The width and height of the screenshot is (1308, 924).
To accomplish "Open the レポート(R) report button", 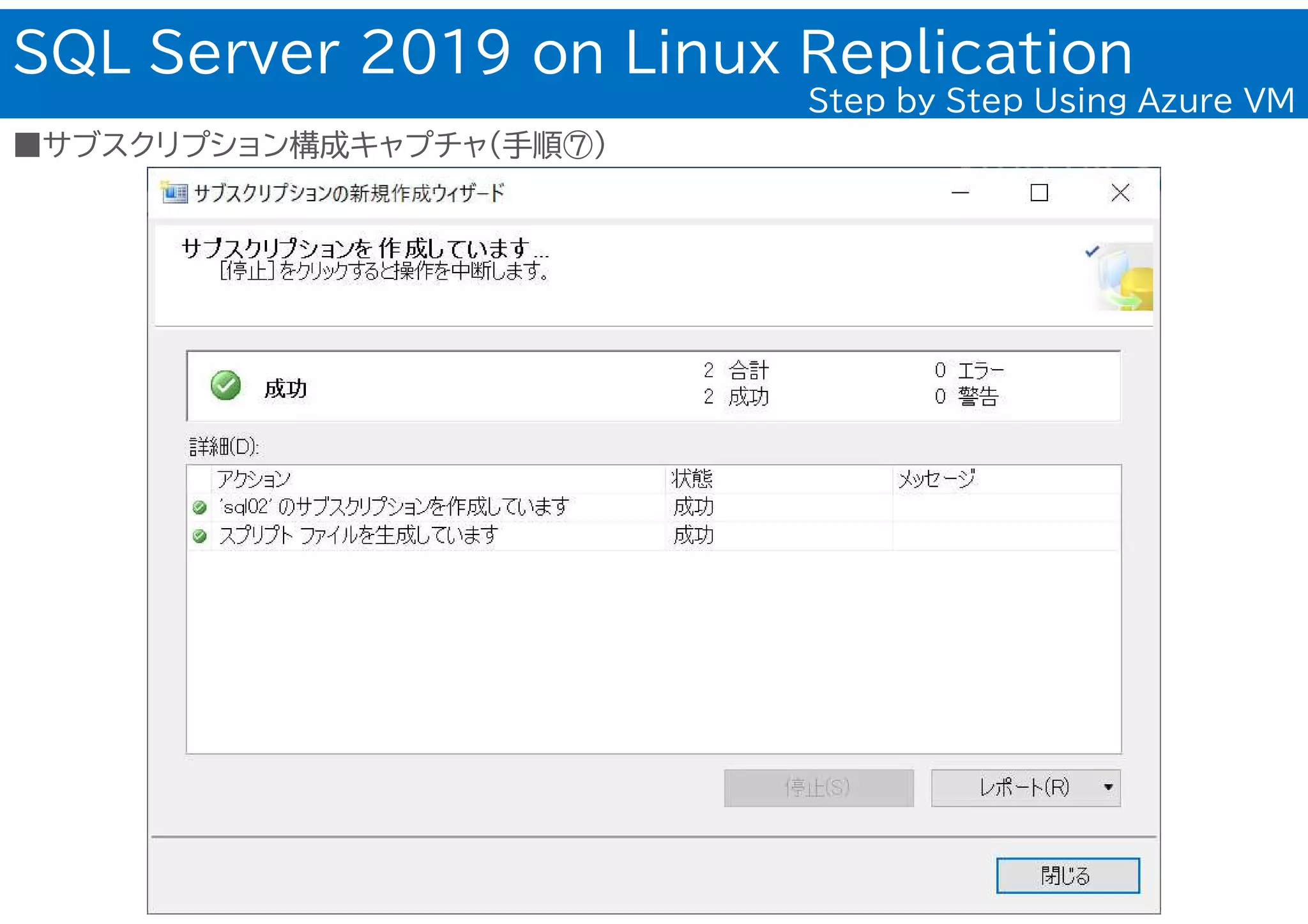I will (x=1025, y=787).
